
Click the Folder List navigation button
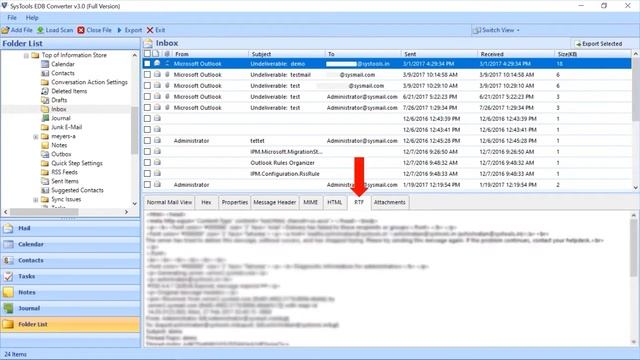click(x=70, y=324)
